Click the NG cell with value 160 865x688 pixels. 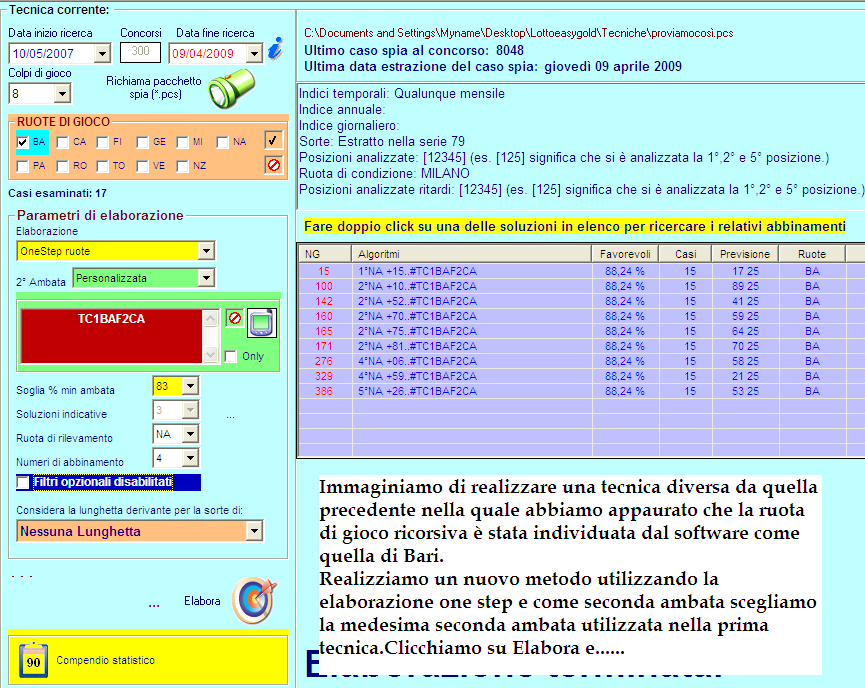tap(324, 316)
